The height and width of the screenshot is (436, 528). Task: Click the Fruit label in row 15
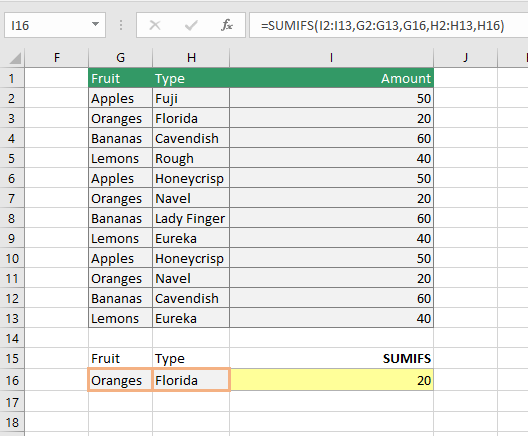(x=121, y=358)
